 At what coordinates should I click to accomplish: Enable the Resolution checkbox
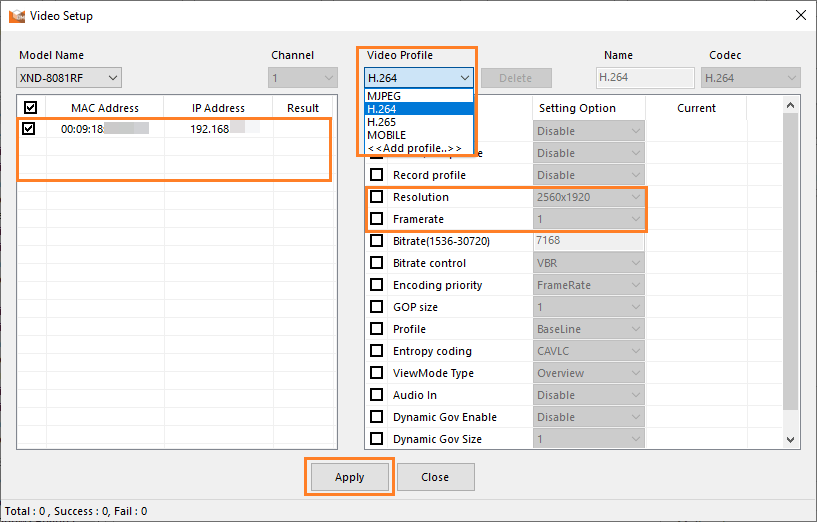(376, 196)
